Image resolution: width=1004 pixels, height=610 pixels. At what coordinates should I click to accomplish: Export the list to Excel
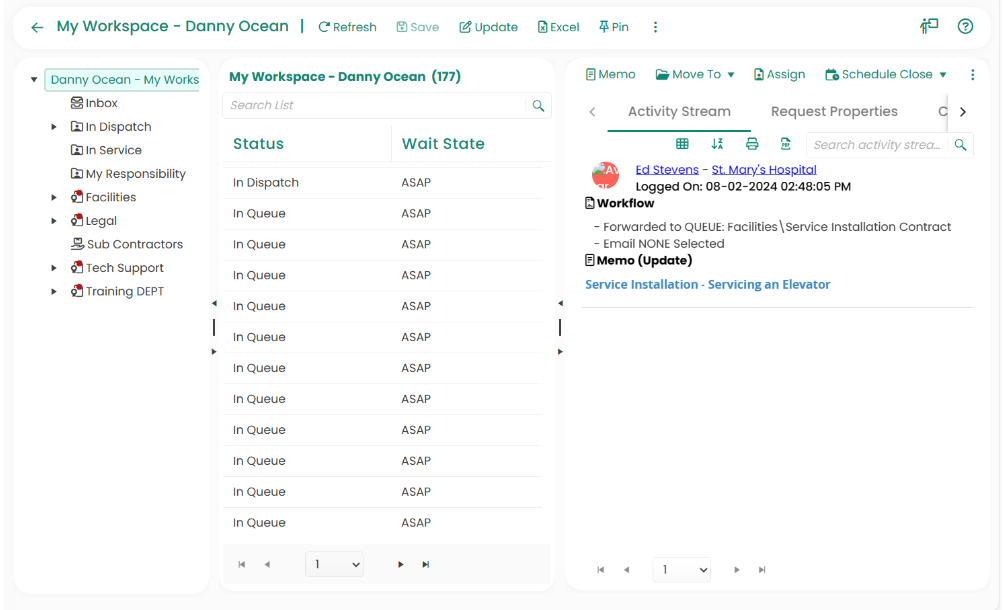tap(558, 27)
